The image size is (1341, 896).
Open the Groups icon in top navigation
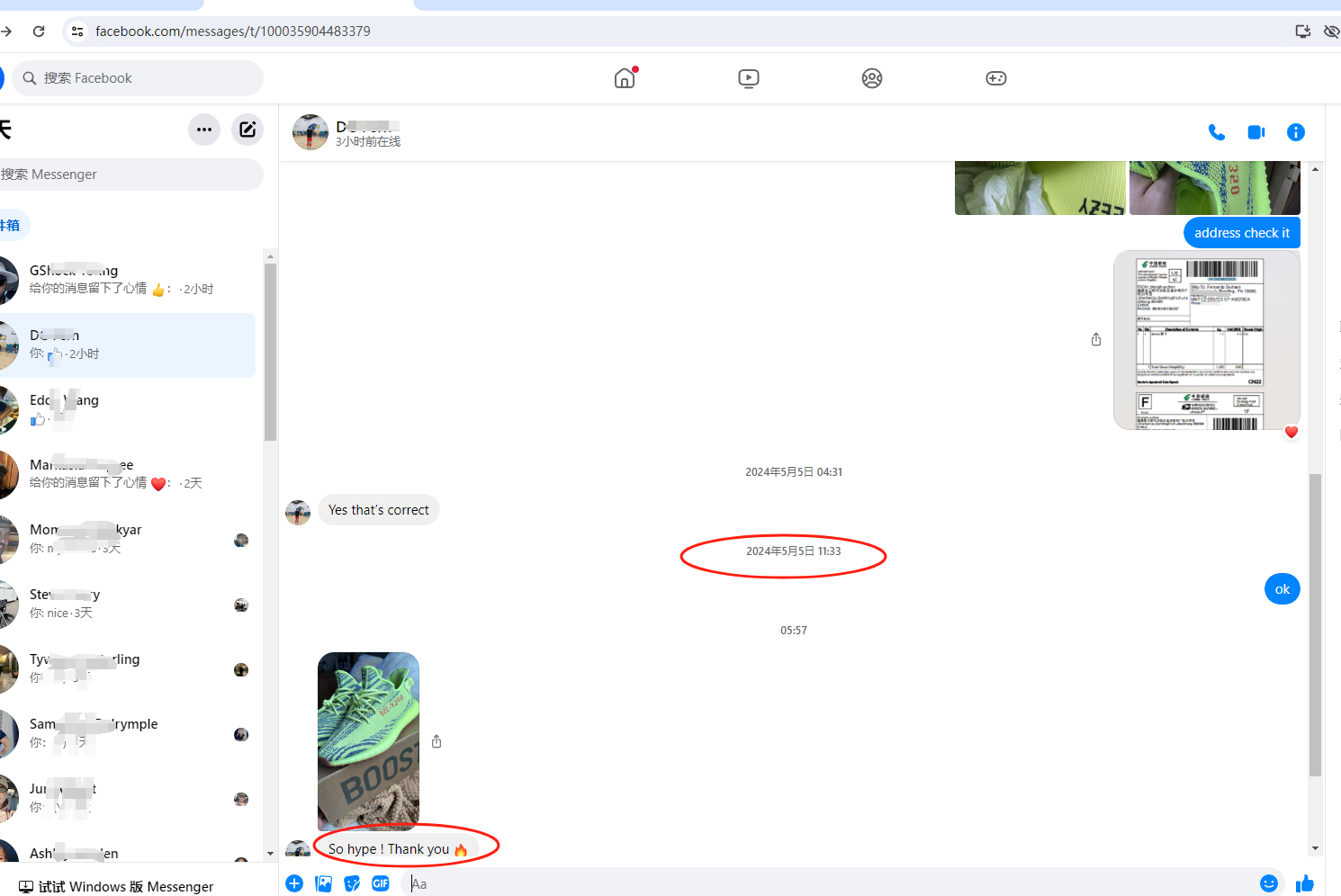[871, 78]
